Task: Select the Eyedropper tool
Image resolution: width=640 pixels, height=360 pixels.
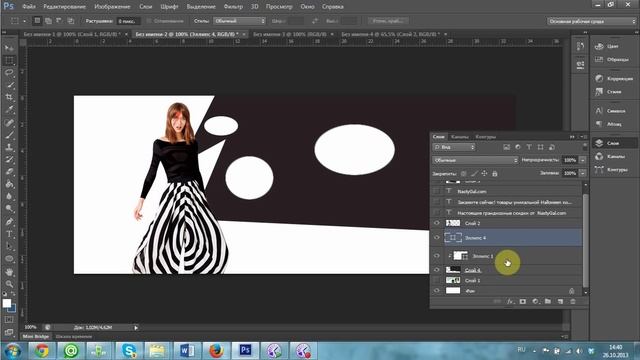Action: click(9, 109)
